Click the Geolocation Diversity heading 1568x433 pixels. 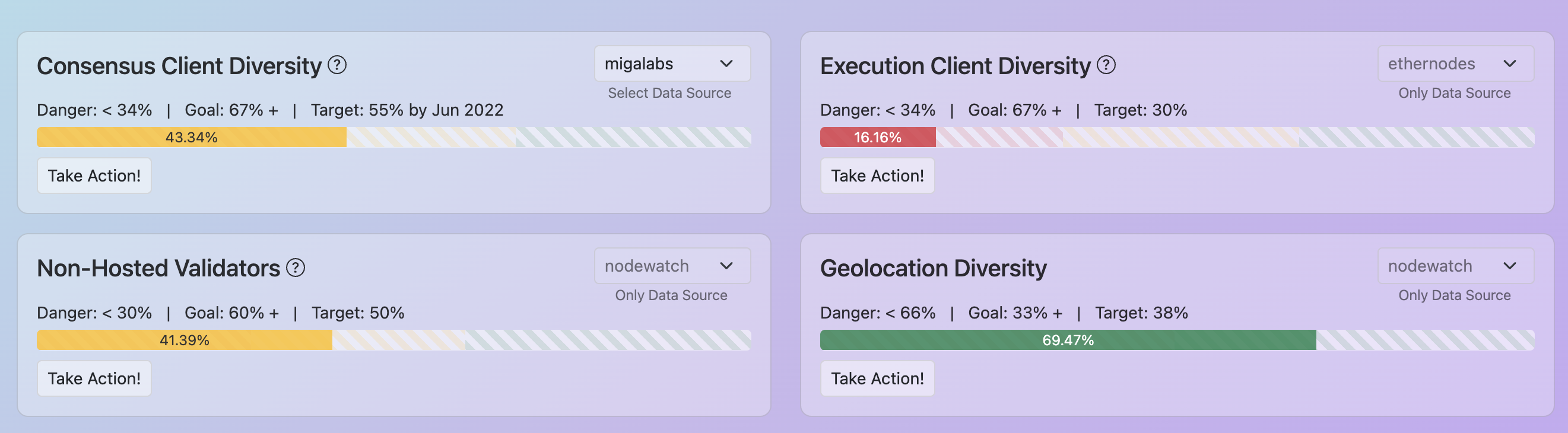coord(932,268)
